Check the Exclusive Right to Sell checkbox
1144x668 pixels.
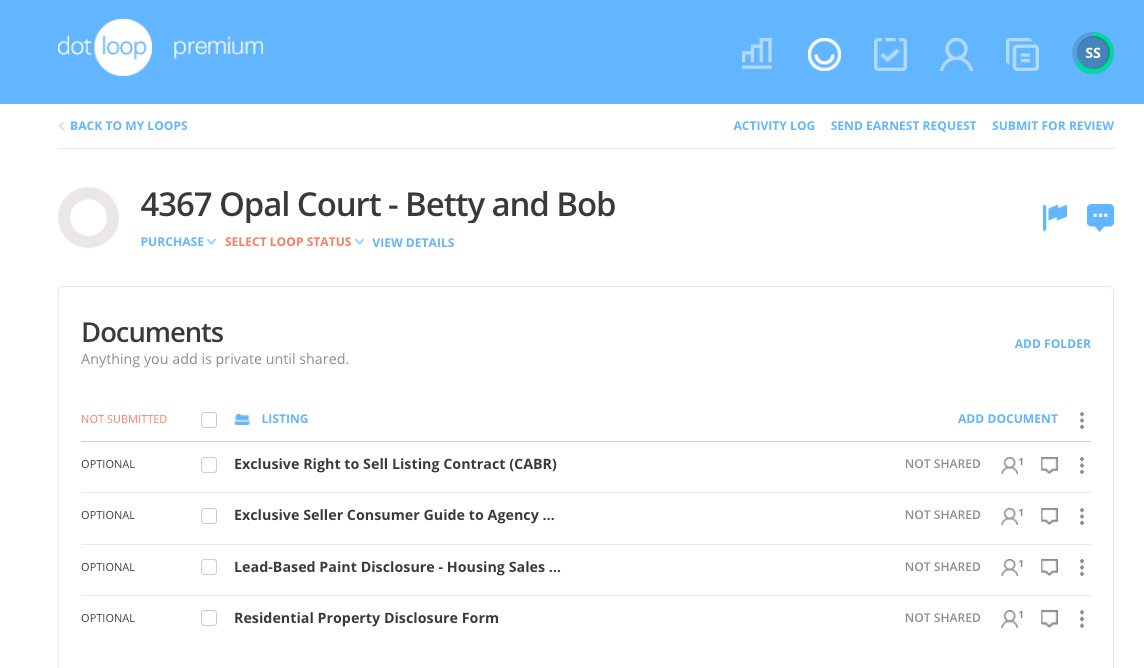pos(209,465)
